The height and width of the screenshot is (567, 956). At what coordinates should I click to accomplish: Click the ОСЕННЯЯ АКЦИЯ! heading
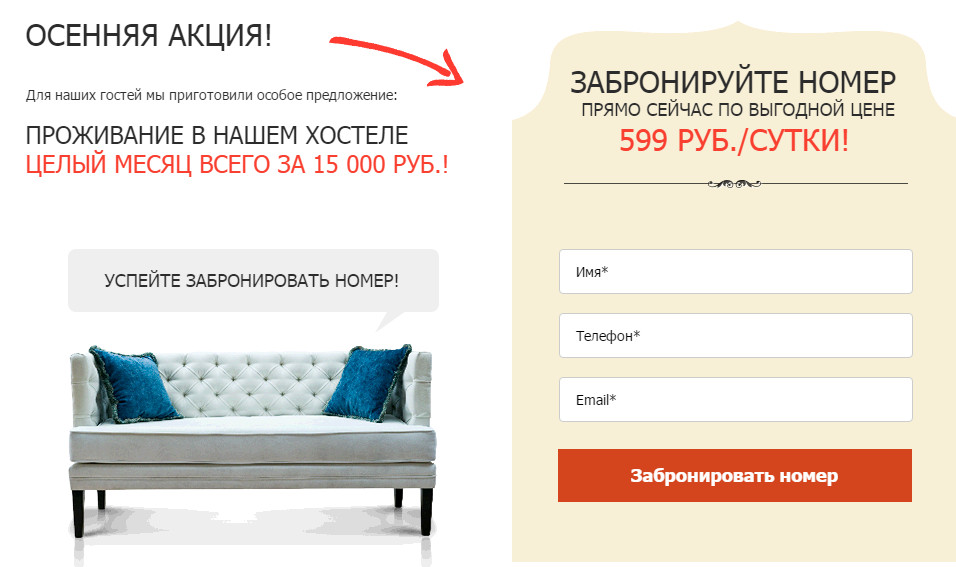point(149,35)
